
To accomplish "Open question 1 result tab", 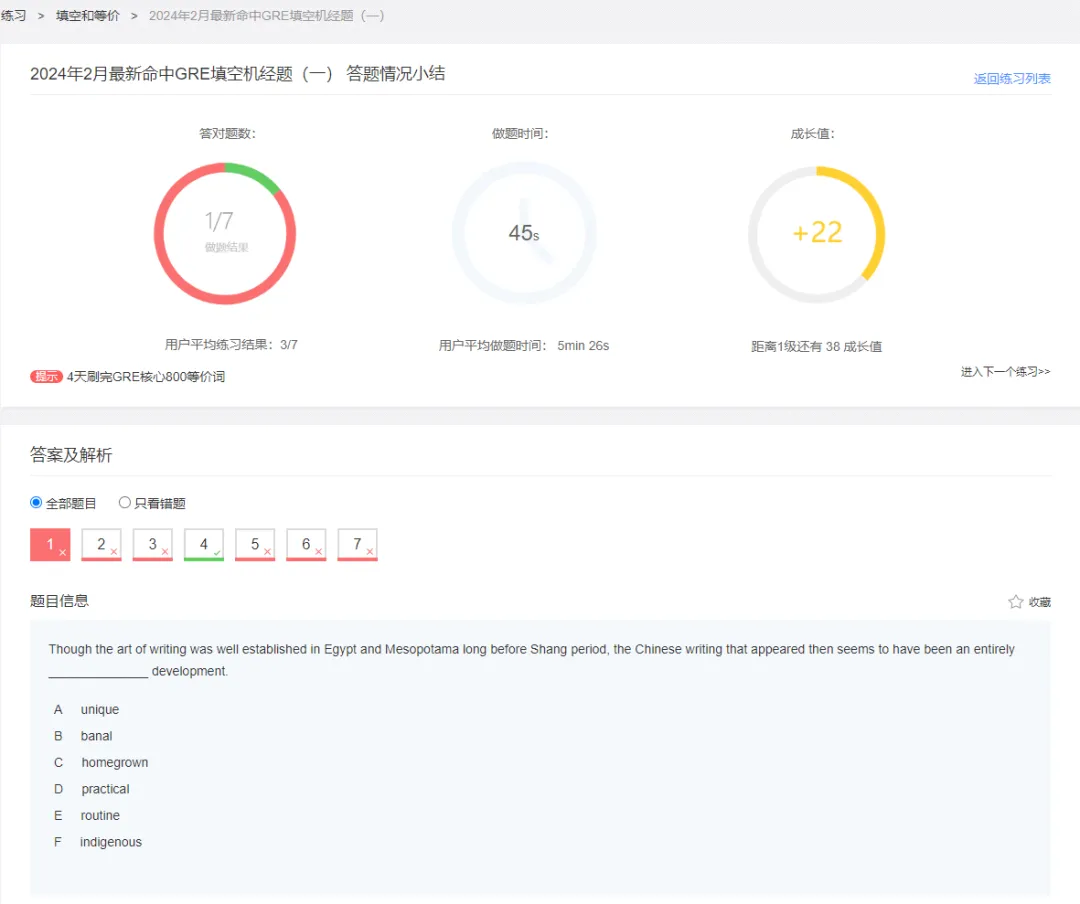I will (x=51, y=545).
